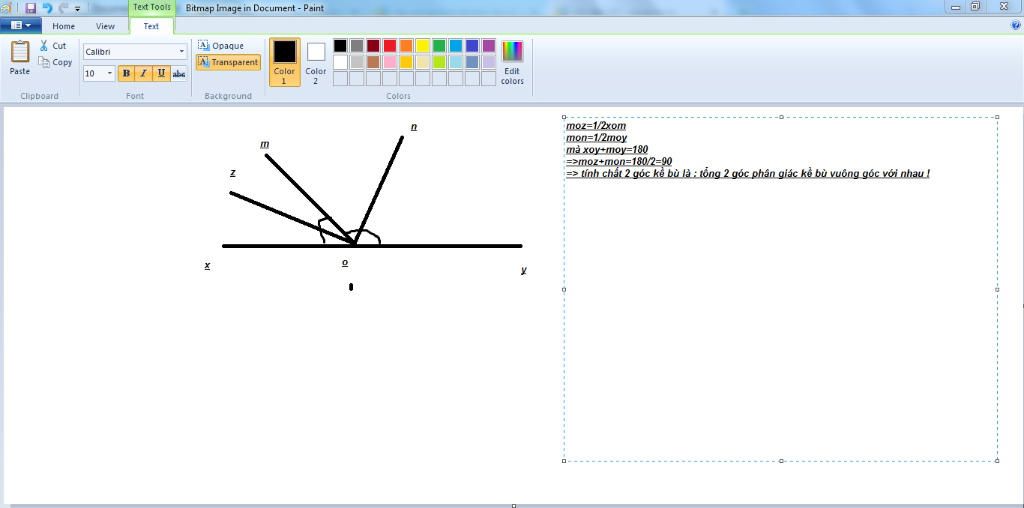The height and width of the screenshot is (508, 1024).
Task: Undo the last action
Action: click(47, 8)
